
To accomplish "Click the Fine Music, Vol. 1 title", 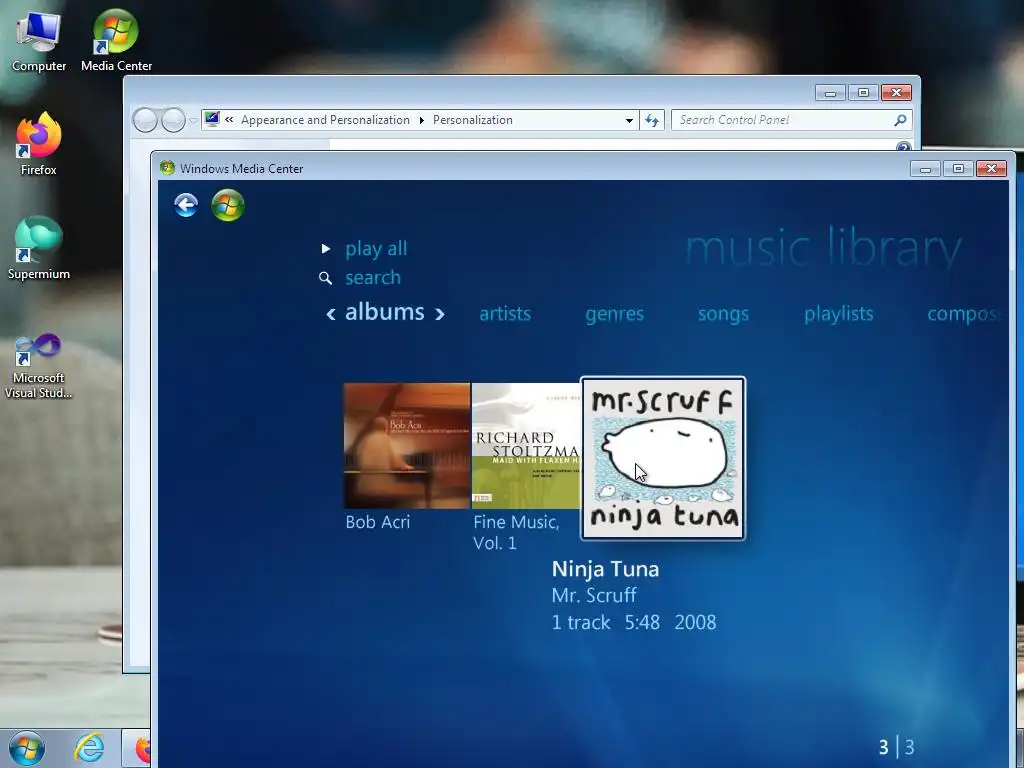I will pos(516,532).
